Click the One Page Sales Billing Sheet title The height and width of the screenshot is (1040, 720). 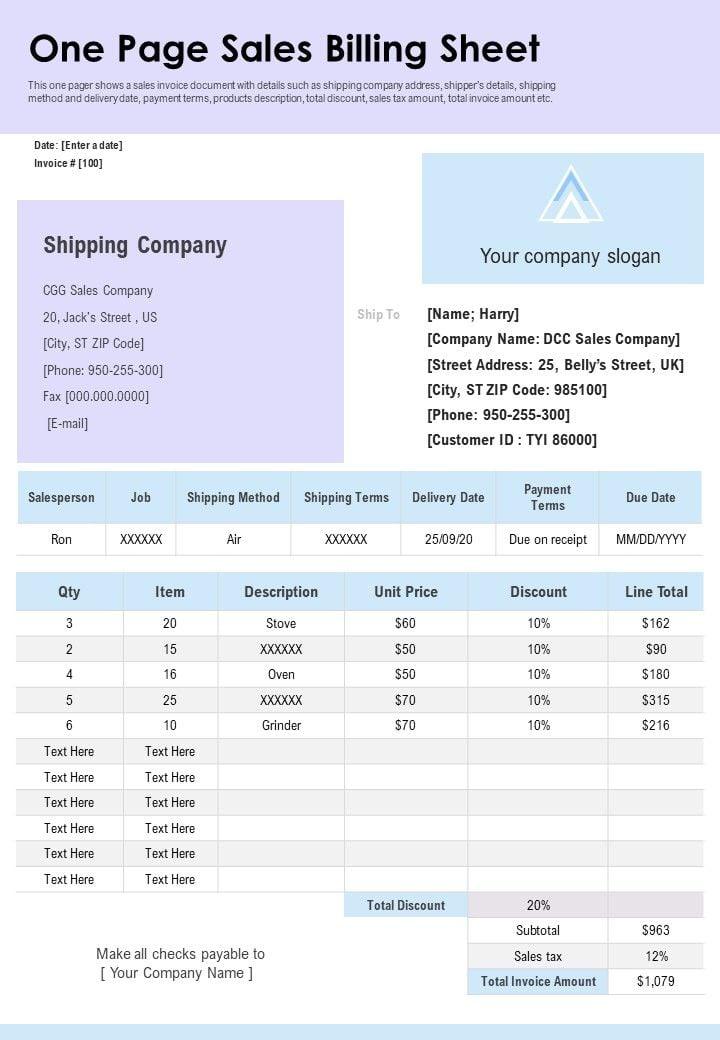point(285,48)
